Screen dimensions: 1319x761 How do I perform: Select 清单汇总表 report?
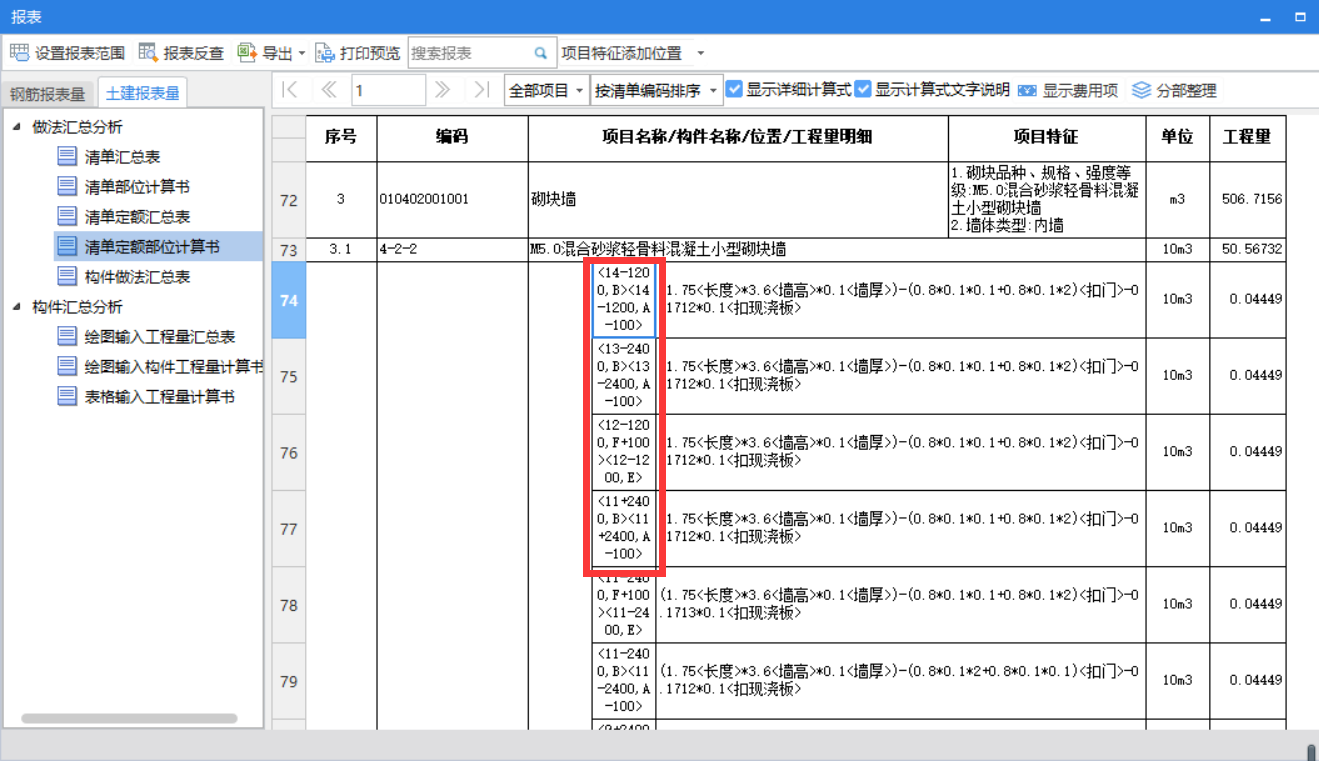point(122,157)
